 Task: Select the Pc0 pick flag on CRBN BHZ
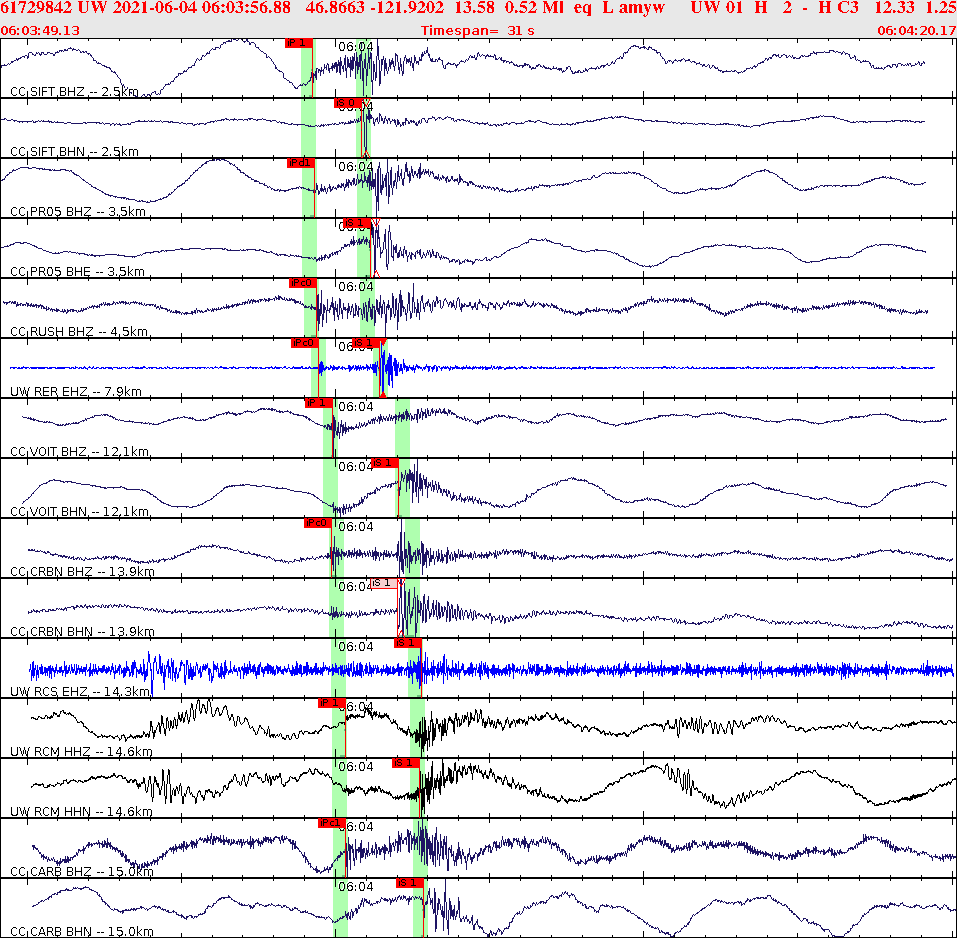point(318,521)
